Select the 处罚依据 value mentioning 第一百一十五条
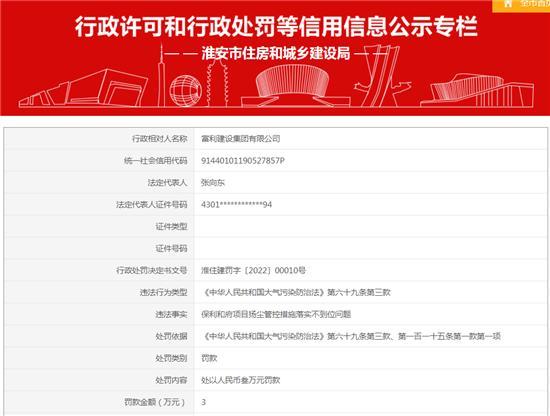Image resolution: width=550 pixels, height=416 pixels. pyautogui.click(x=351, y=336)
